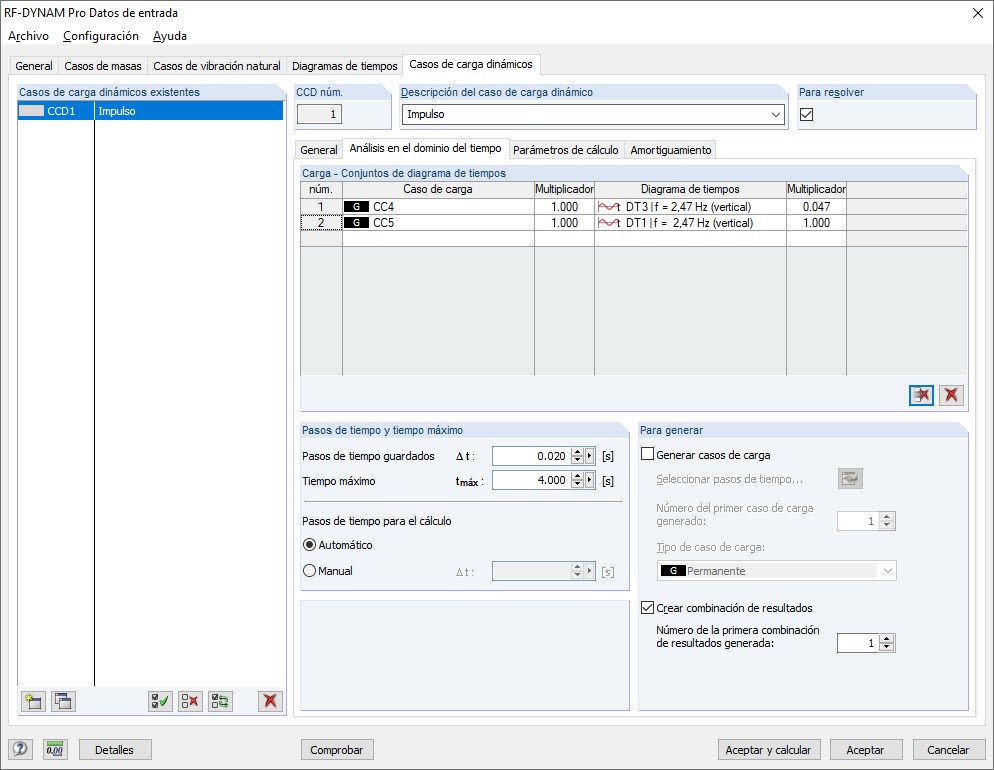Decrease first results combination number

tap(887, 647)
